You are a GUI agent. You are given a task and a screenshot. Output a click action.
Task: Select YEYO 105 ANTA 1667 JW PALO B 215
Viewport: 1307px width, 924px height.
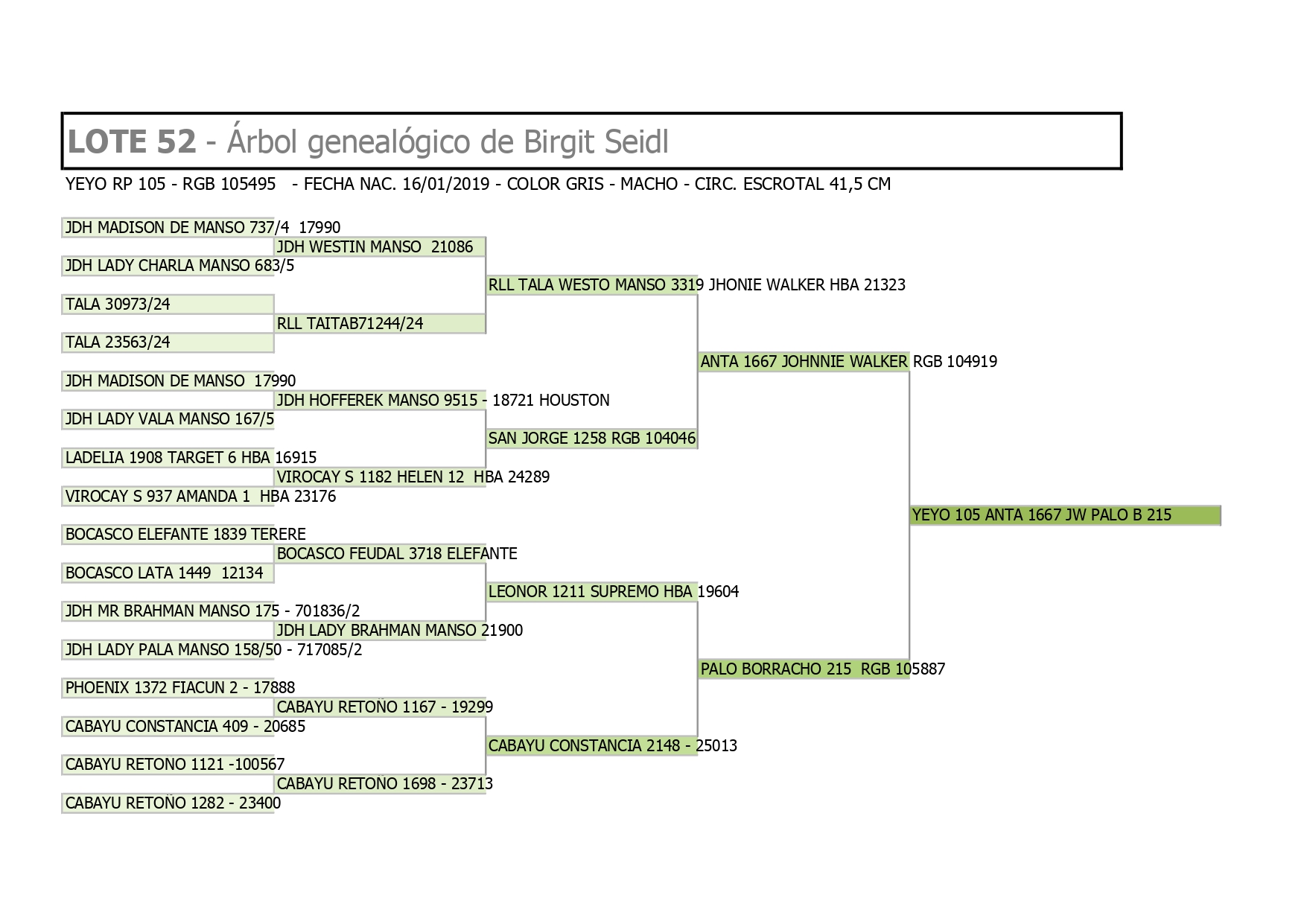[x=1064, y=515]
